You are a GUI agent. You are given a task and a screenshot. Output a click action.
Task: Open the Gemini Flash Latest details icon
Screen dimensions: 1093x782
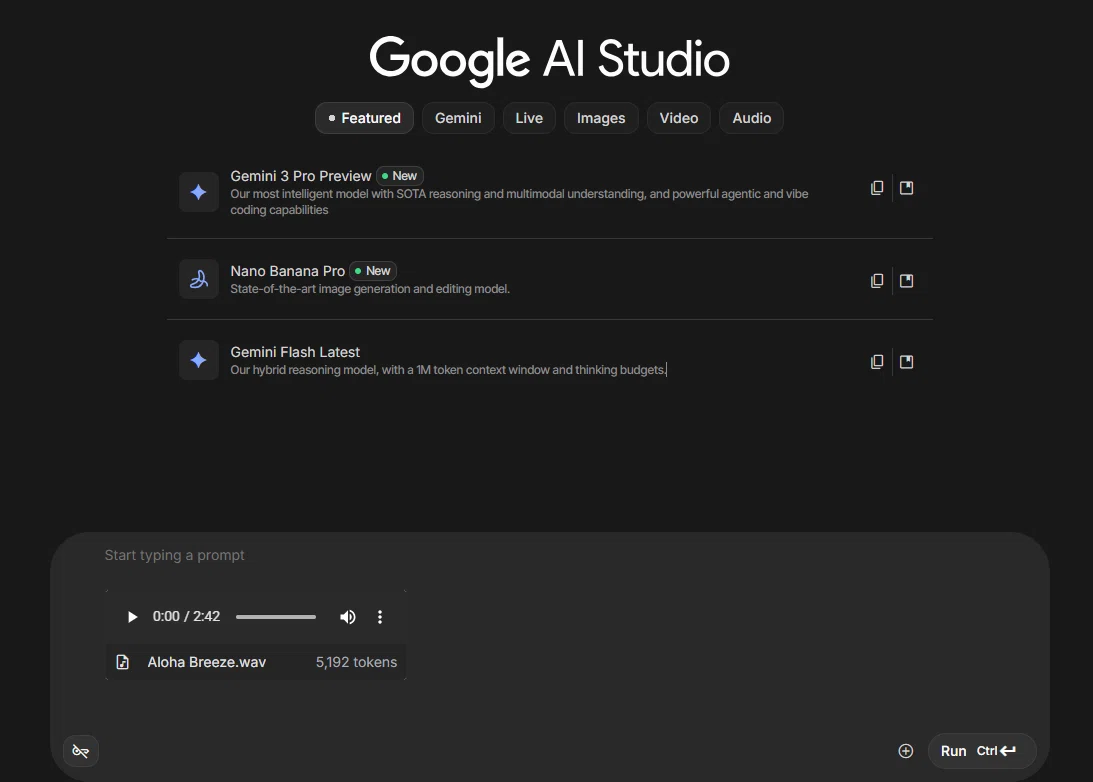[906, 361]
